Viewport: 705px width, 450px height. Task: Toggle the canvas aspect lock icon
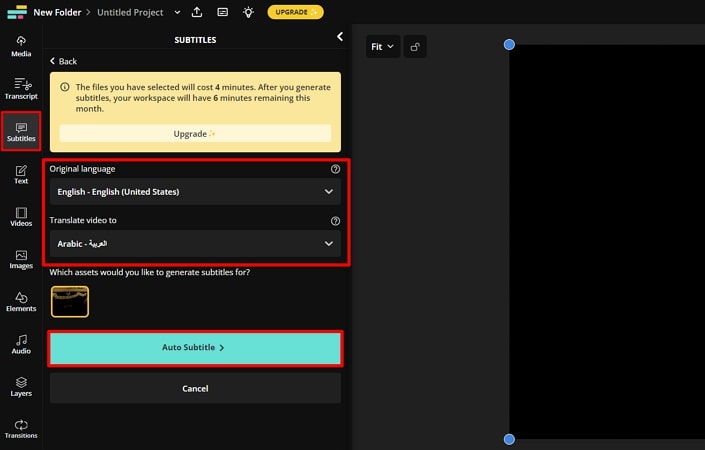(416, 46)
